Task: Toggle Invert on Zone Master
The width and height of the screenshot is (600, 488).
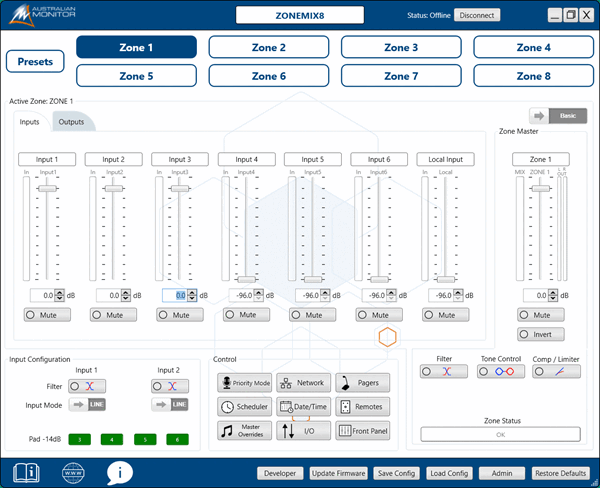Action: (x=540, y=335)
